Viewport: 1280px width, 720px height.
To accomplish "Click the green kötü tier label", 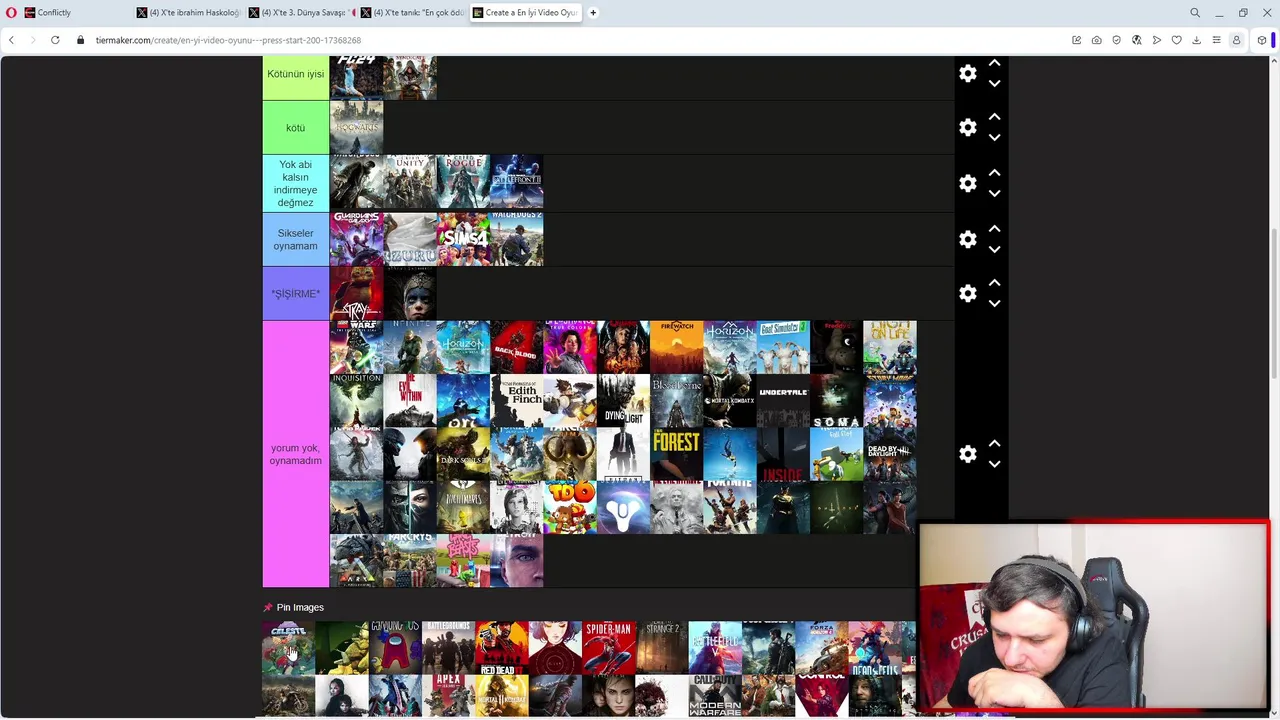I will click(295, 128).
